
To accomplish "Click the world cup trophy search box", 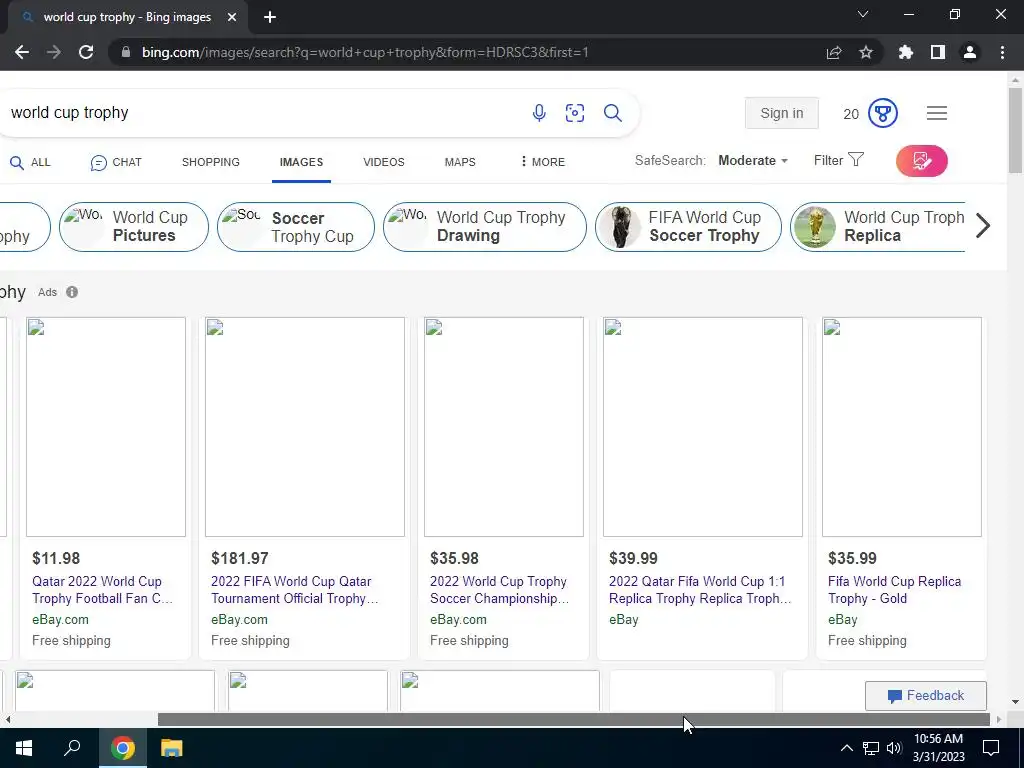I will pyautogui.click(x=261, y=113).
